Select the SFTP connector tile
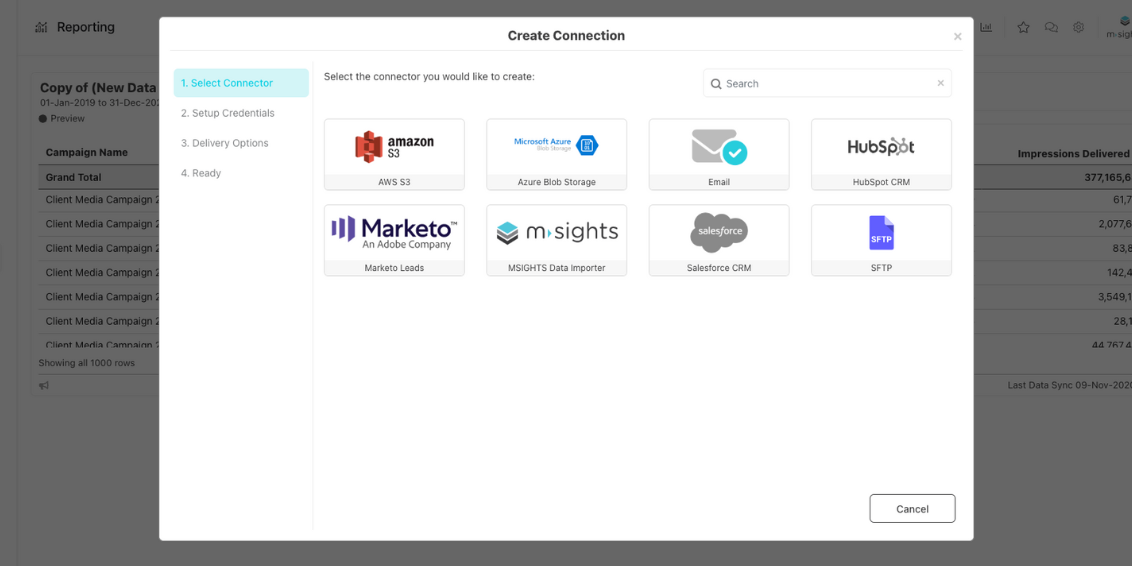 click(880, 240)
